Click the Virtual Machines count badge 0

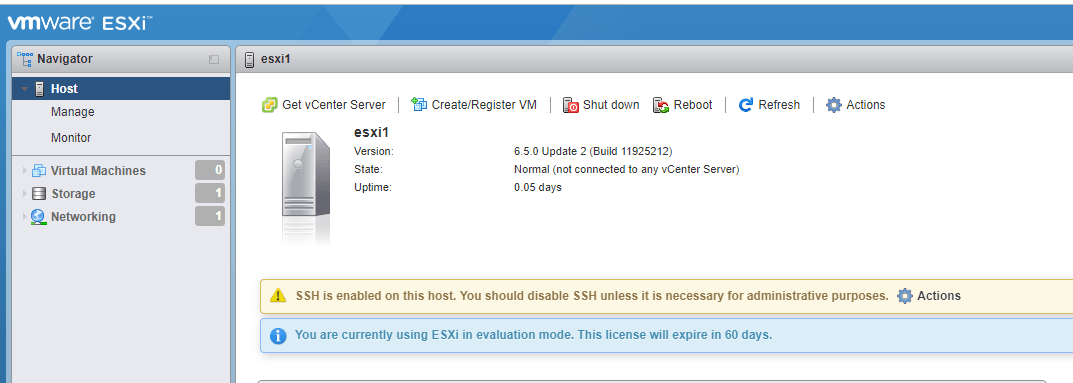tap(210, 170)
